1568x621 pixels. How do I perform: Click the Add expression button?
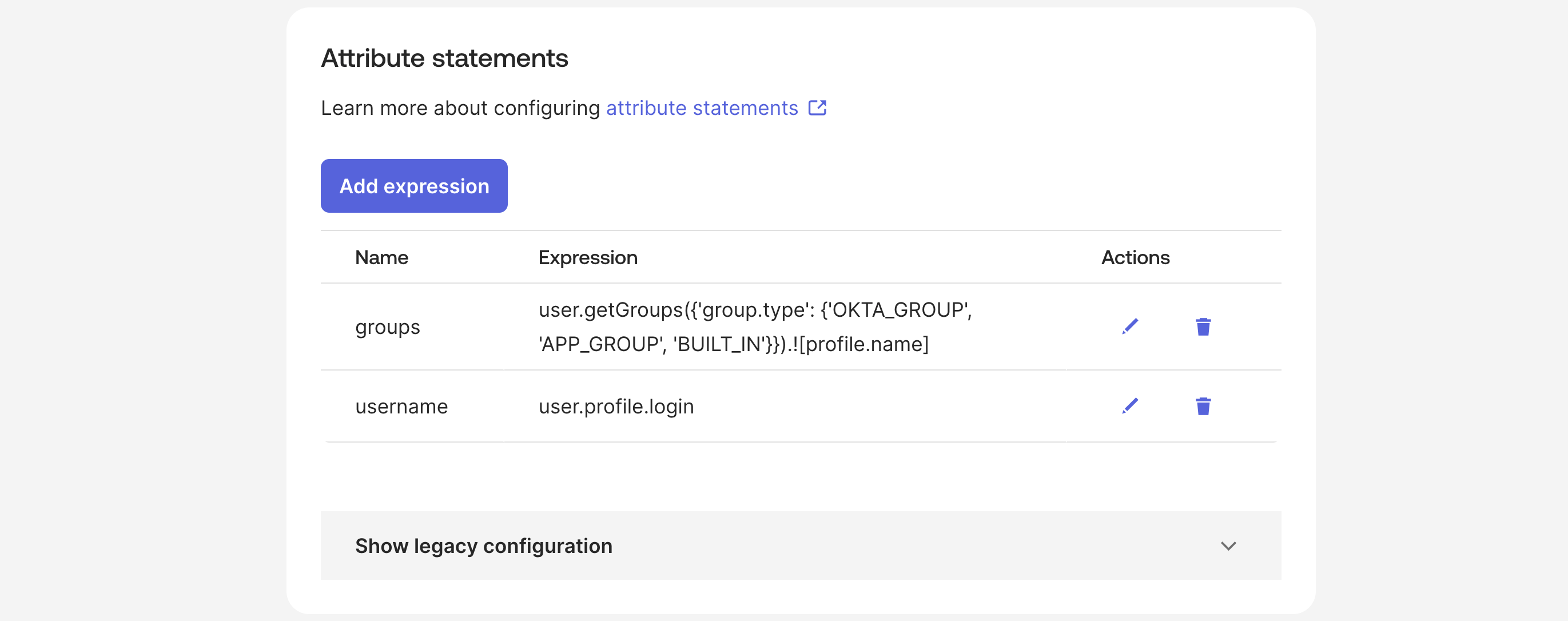pyautogui.click(x=414, y=186)
